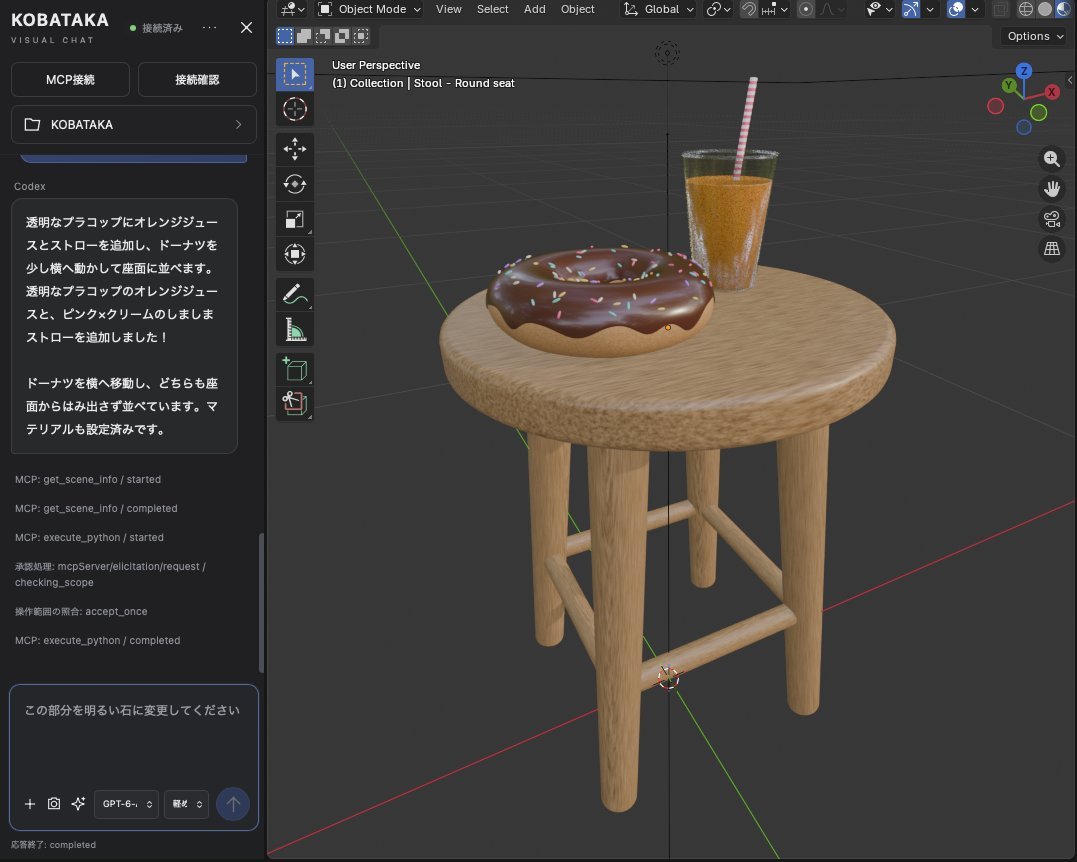Open the GPT model selector dropdown

(126, 804)
